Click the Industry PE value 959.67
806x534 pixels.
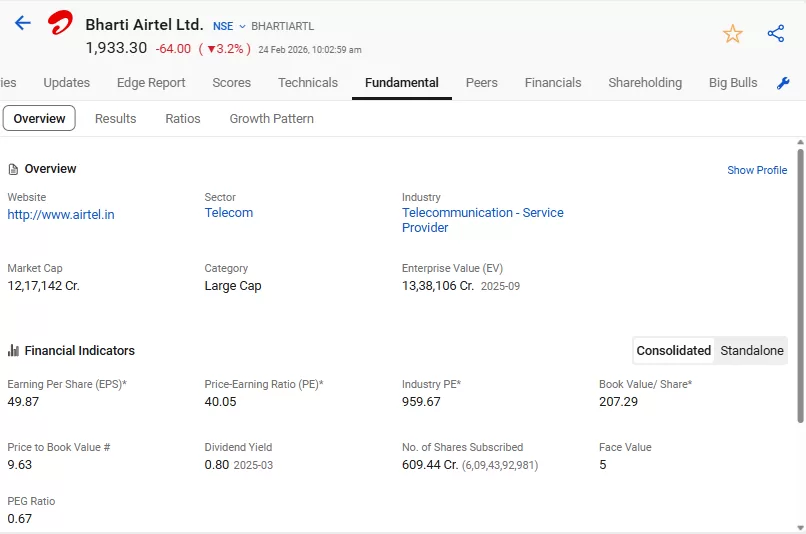(x=421, y=402)
